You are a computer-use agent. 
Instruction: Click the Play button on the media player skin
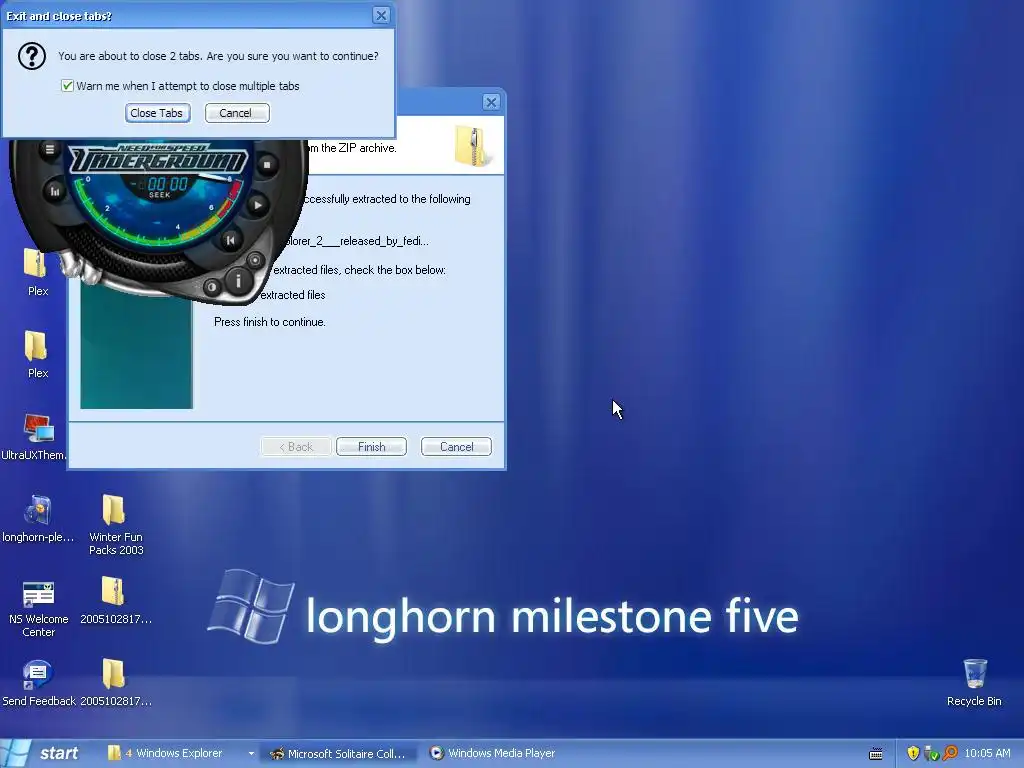click(258, 206)
